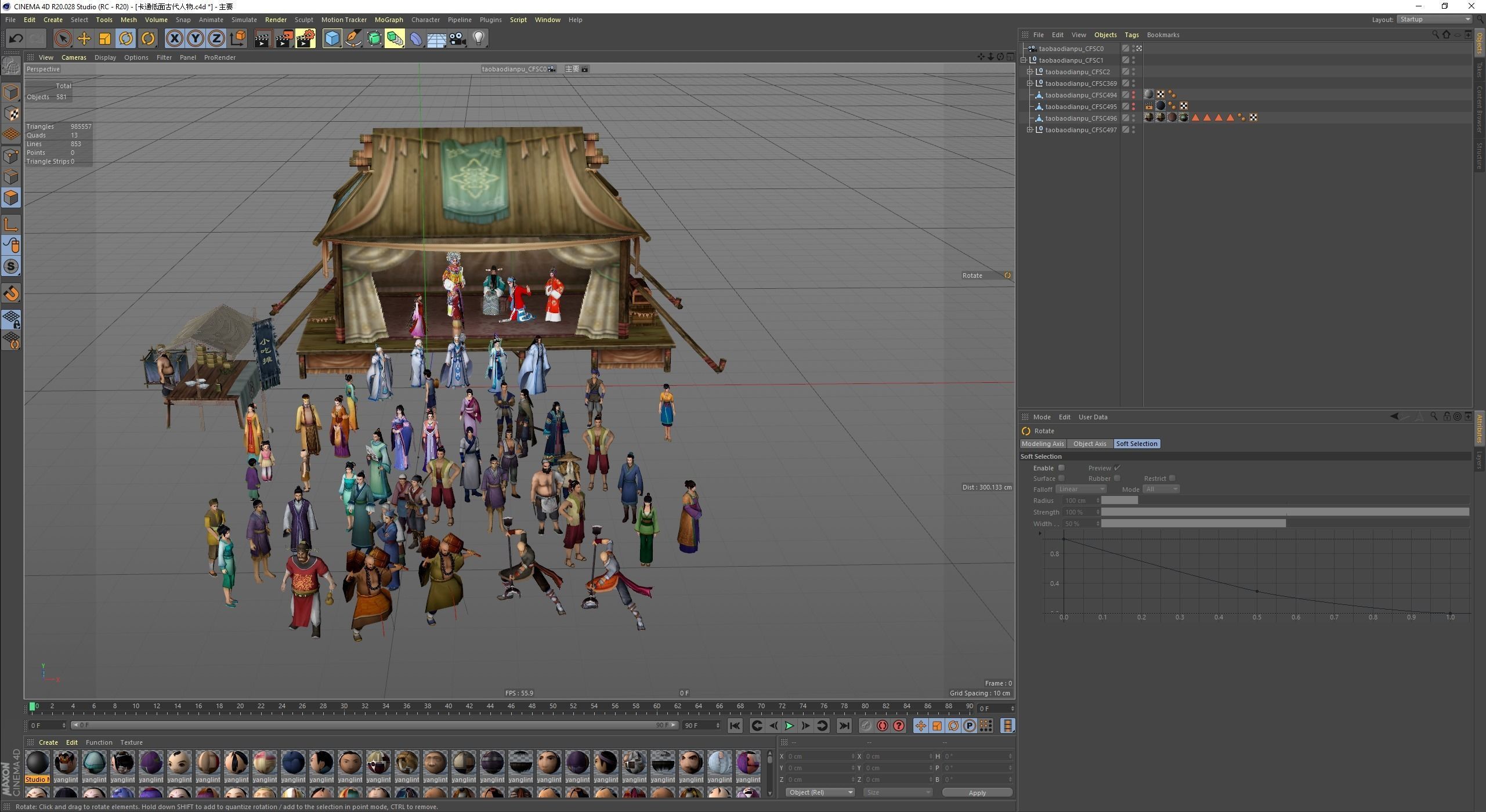Toggle the X axis lock icon
Screen dimensions: 1486x812
(x=174, y=39)
